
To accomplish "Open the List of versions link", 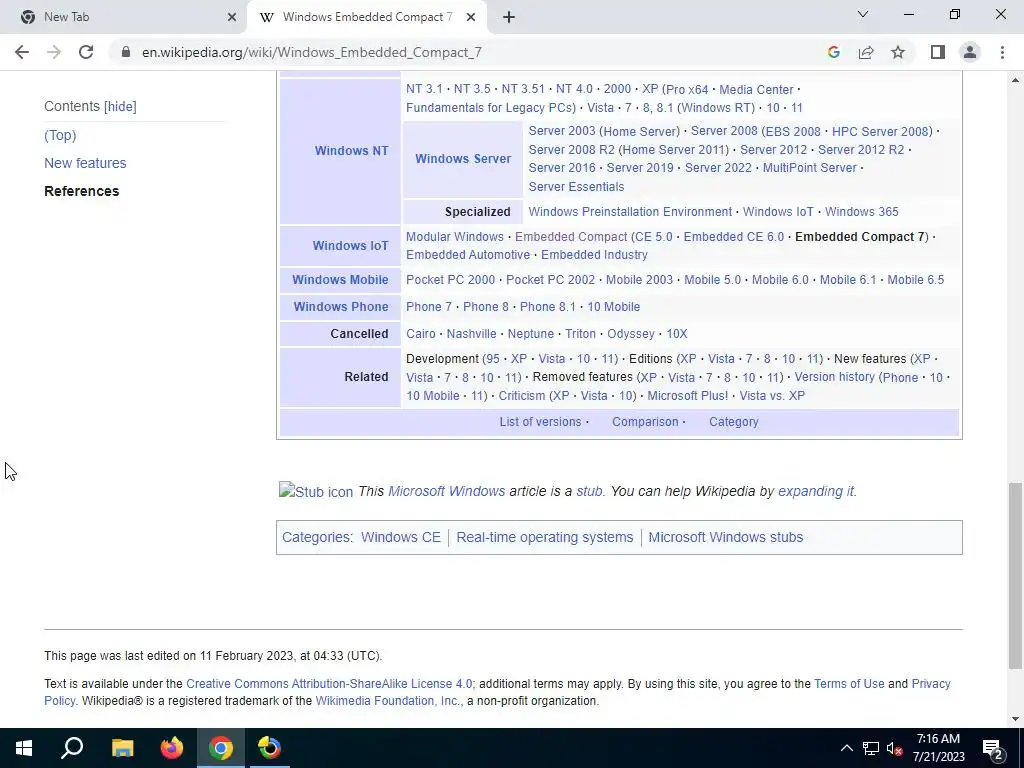I will click(x=540, y=422).
